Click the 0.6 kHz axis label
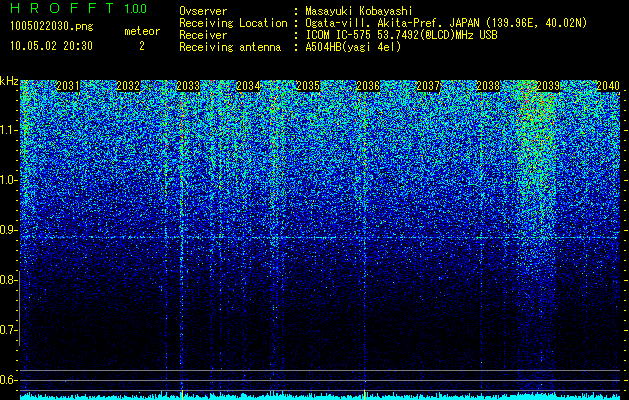This screenshot has width=629, height=400. pyautogui.click(x=7, y=380)
